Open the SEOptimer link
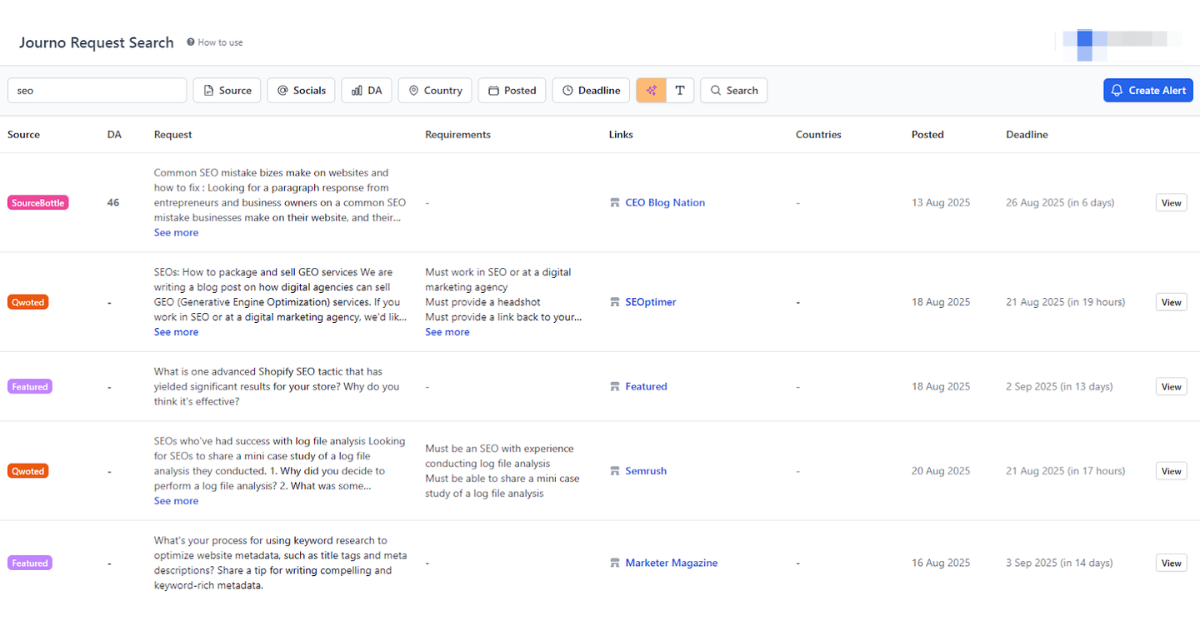This screenshot has height=628, width=1200. coord(651,302)
